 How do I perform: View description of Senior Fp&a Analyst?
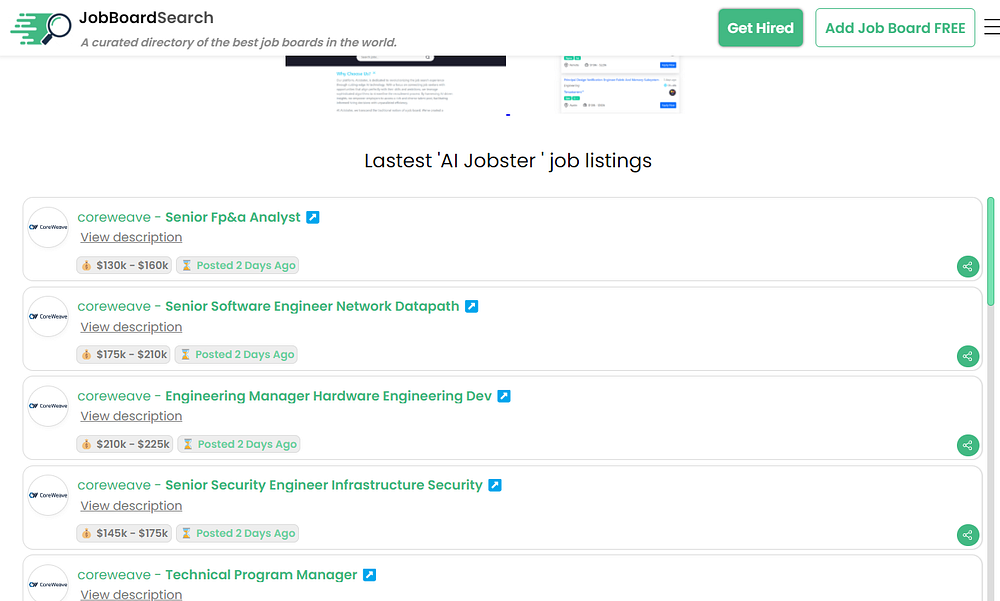(131, 237)
